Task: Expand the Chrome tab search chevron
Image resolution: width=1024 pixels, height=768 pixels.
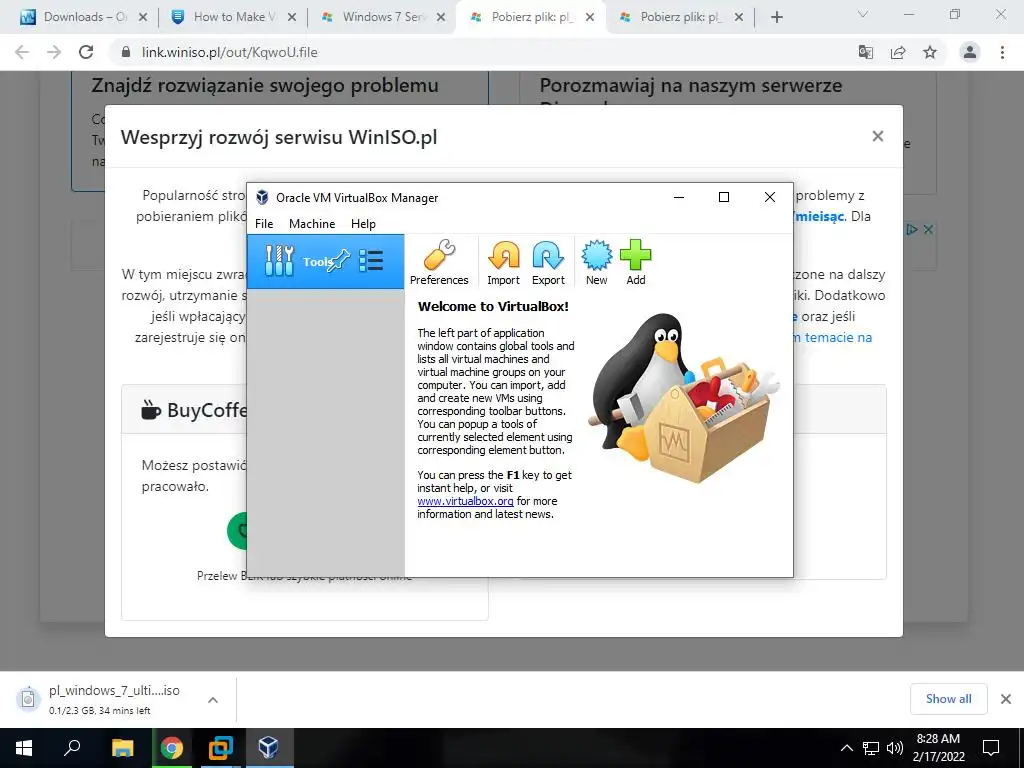Action: coord(862,14)
